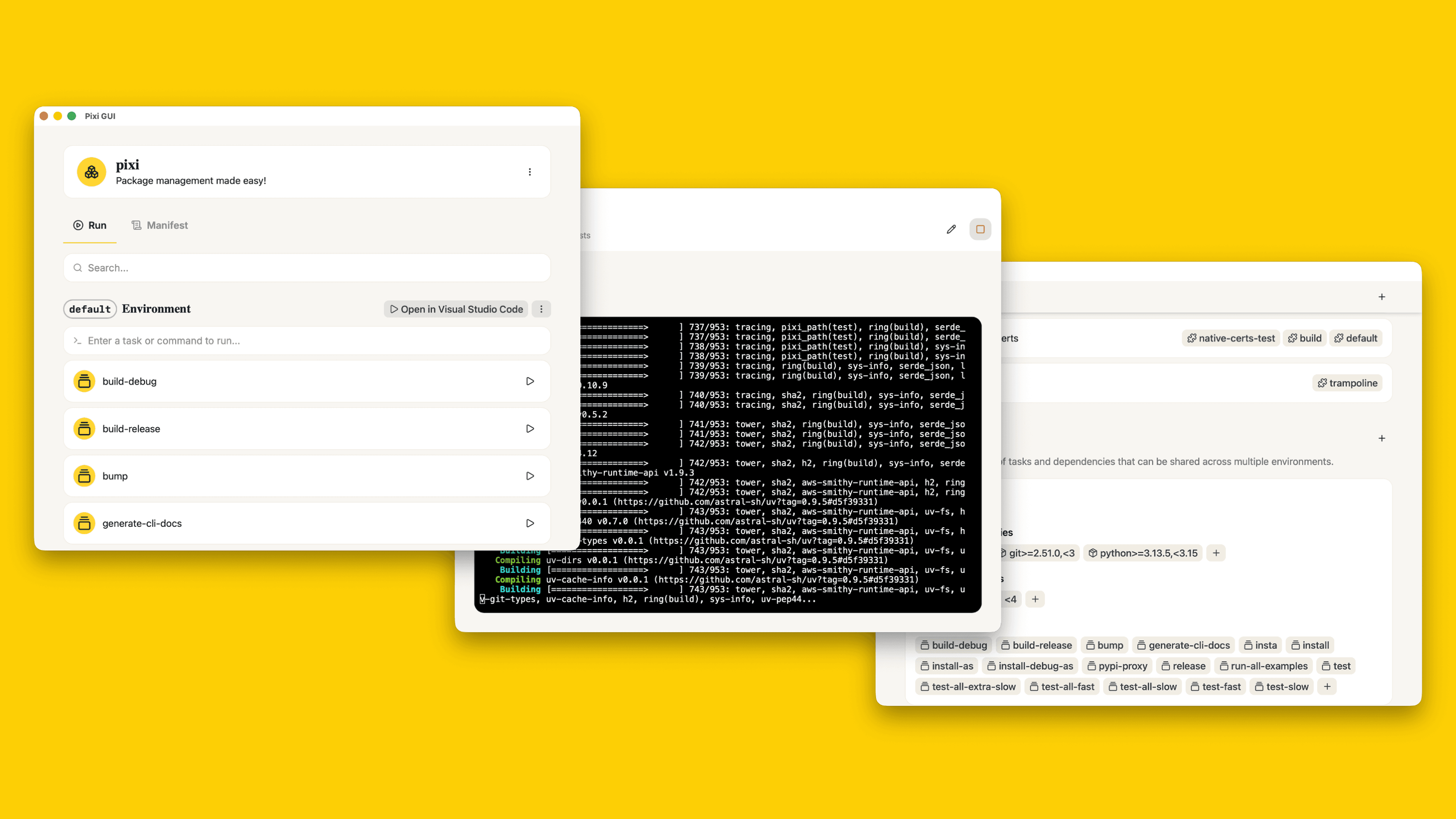Open the run-all-examples task chip

click(x=1263, y=666)
